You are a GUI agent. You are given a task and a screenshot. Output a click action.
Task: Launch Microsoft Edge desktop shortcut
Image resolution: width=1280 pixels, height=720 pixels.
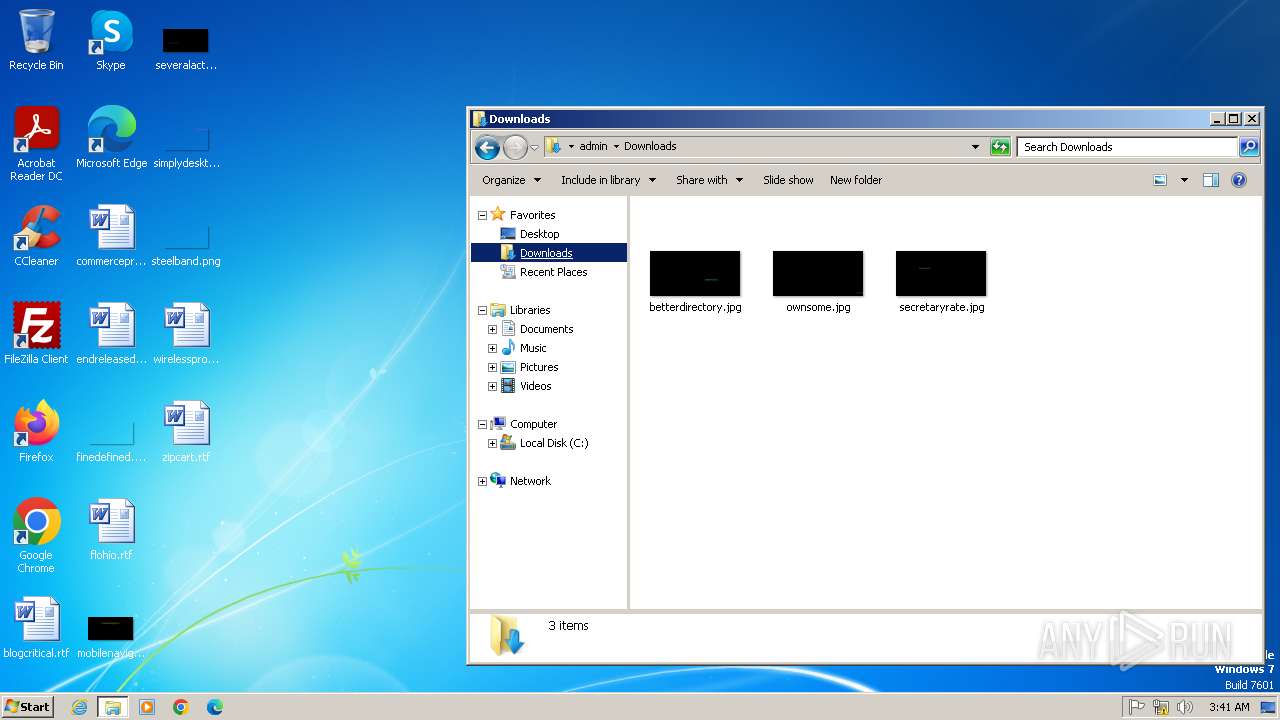pos(111,138)
